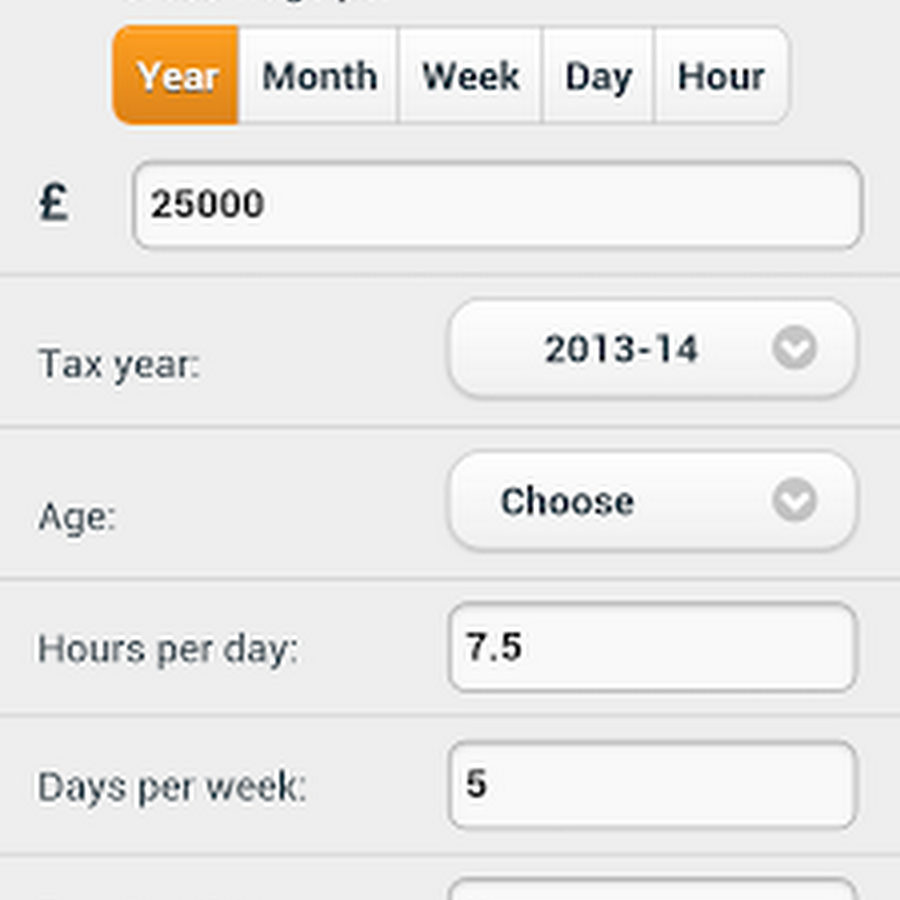Click the 2013-14 text in Tax year selector

point(621,349)
